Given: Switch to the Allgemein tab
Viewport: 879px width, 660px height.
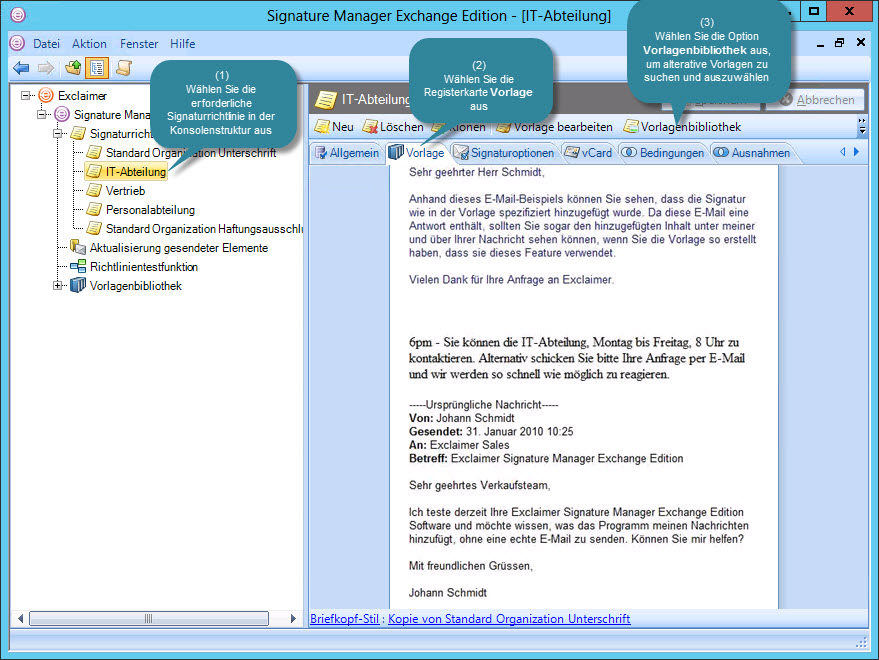Looking at the screenshot, I should [347, 153].
